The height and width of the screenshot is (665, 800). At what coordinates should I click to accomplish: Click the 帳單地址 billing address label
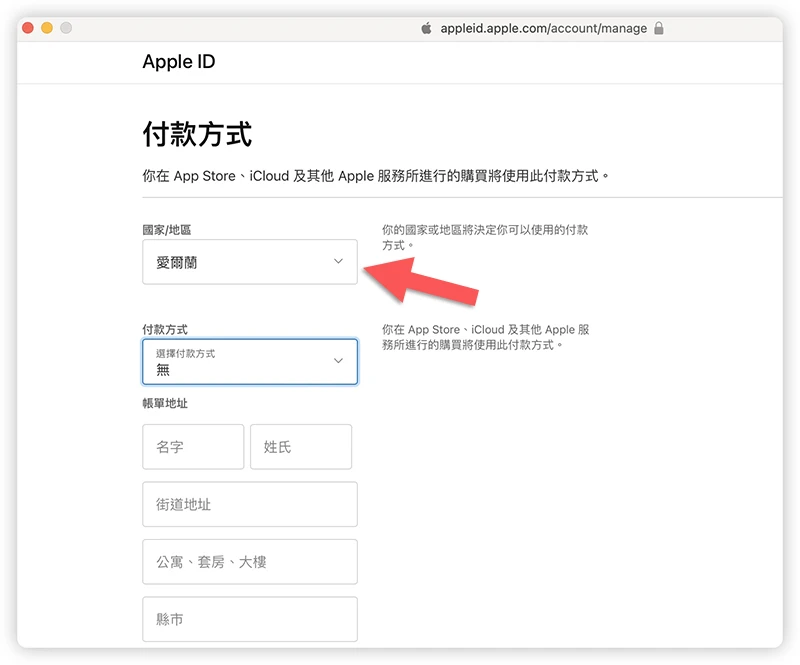point(163,404)
